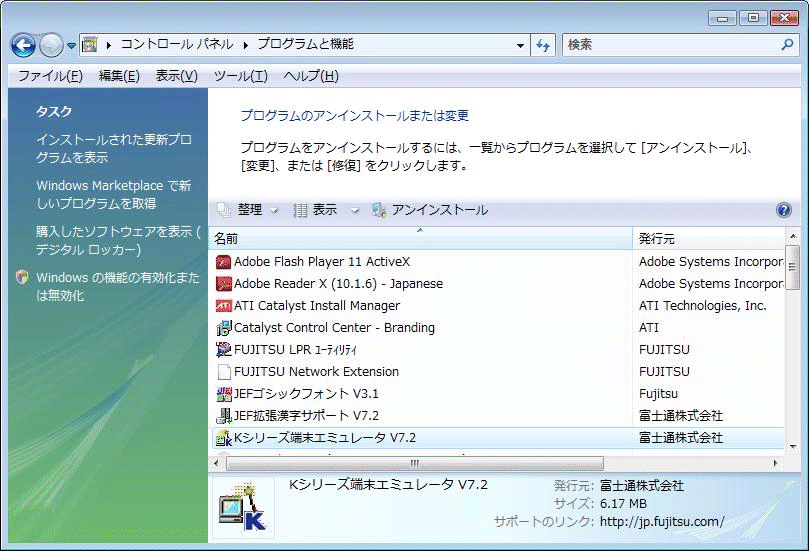Go back with the blue Back arrow
This screenshot has width=809, height=551.
(x=23, y=45)
